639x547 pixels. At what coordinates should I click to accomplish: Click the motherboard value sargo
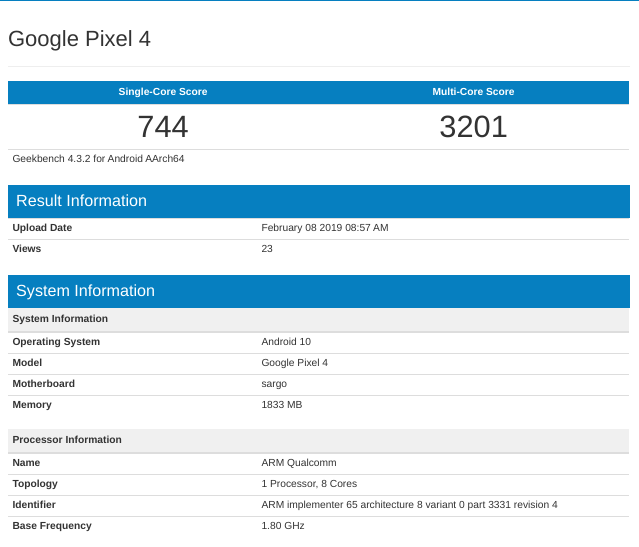[274, 384]
